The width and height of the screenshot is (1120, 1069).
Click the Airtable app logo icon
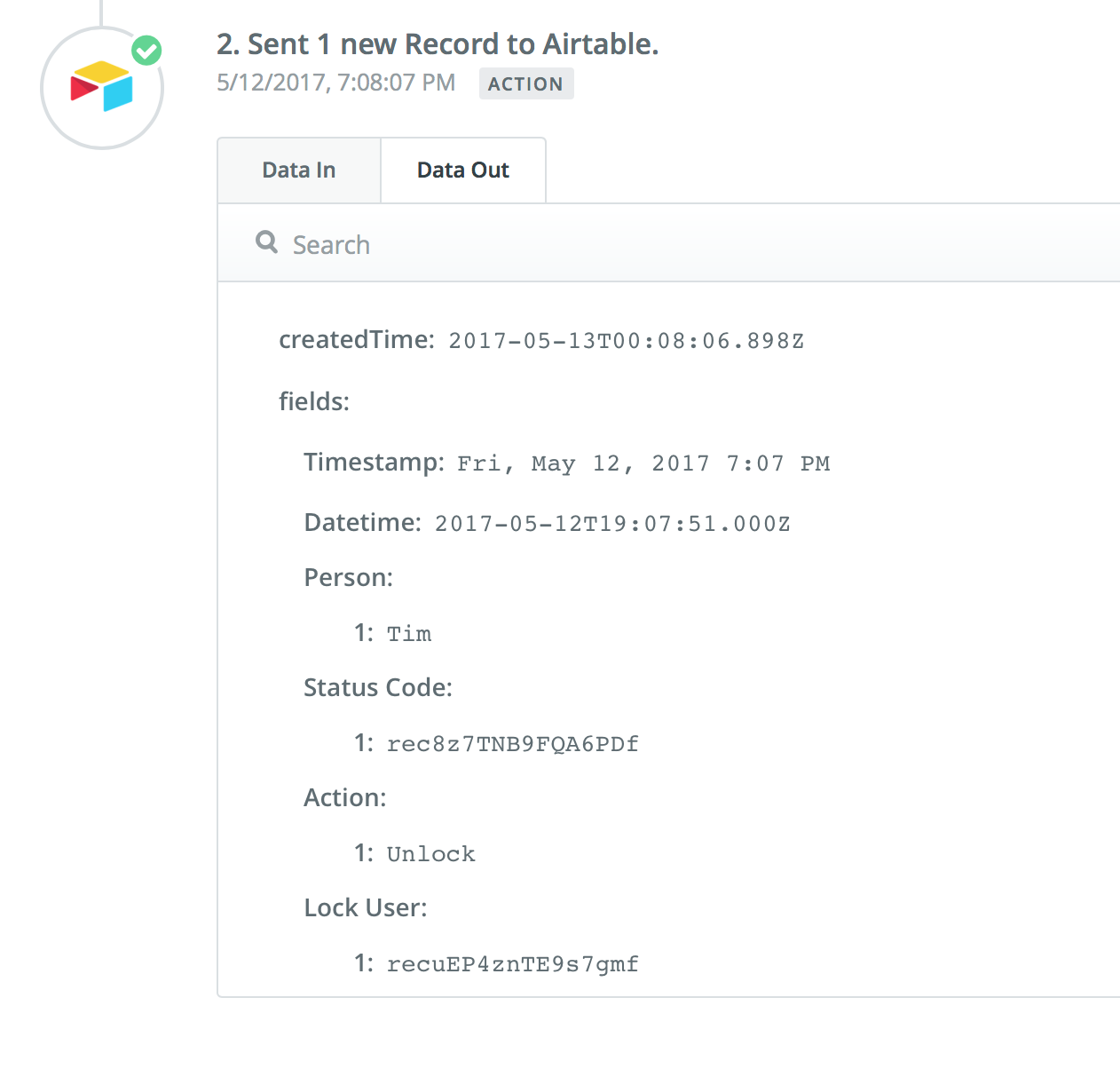point(102,87)
